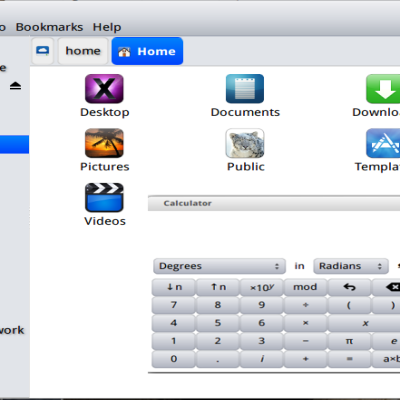Open the Pictures folder icon
The height and width of the screenshot is (400, 400).
(x=104, y=143)
